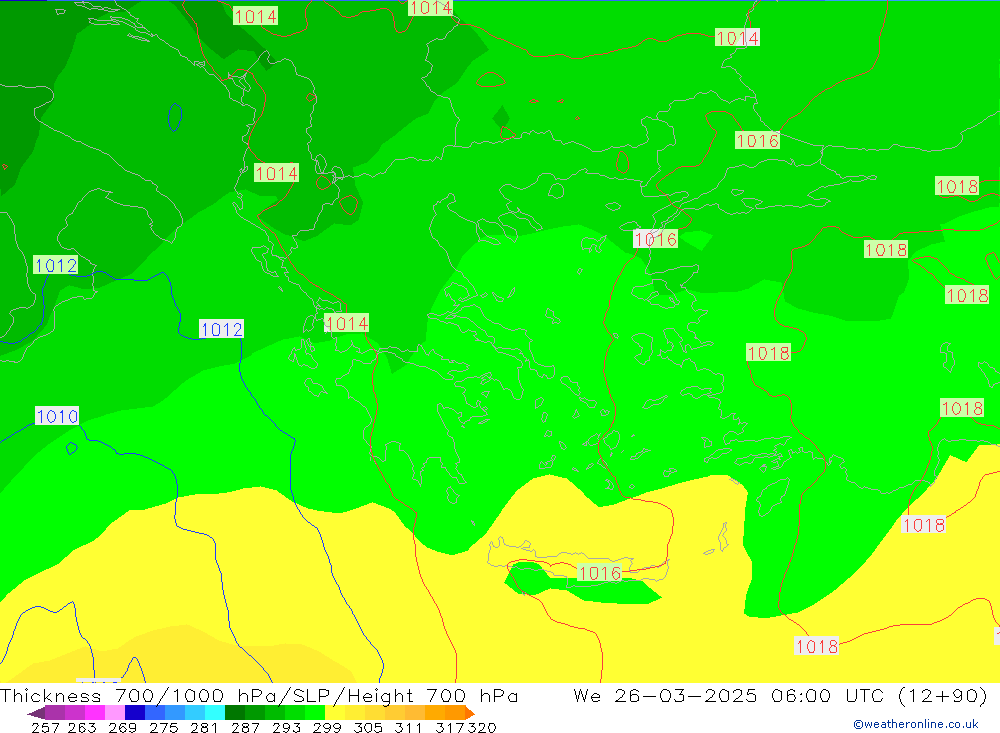Image resolution: width=1000 pixels, height=733 pixels.
Task: Click legend value 320
Action: click(x=482, y=727)
